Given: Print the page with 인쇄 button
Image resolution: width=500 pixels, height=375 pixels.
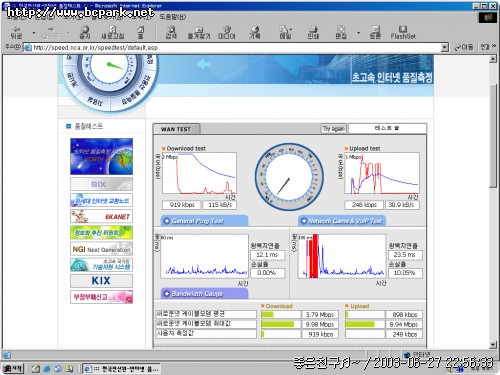Looking at the screenshot, I should [x=313, y=32].
